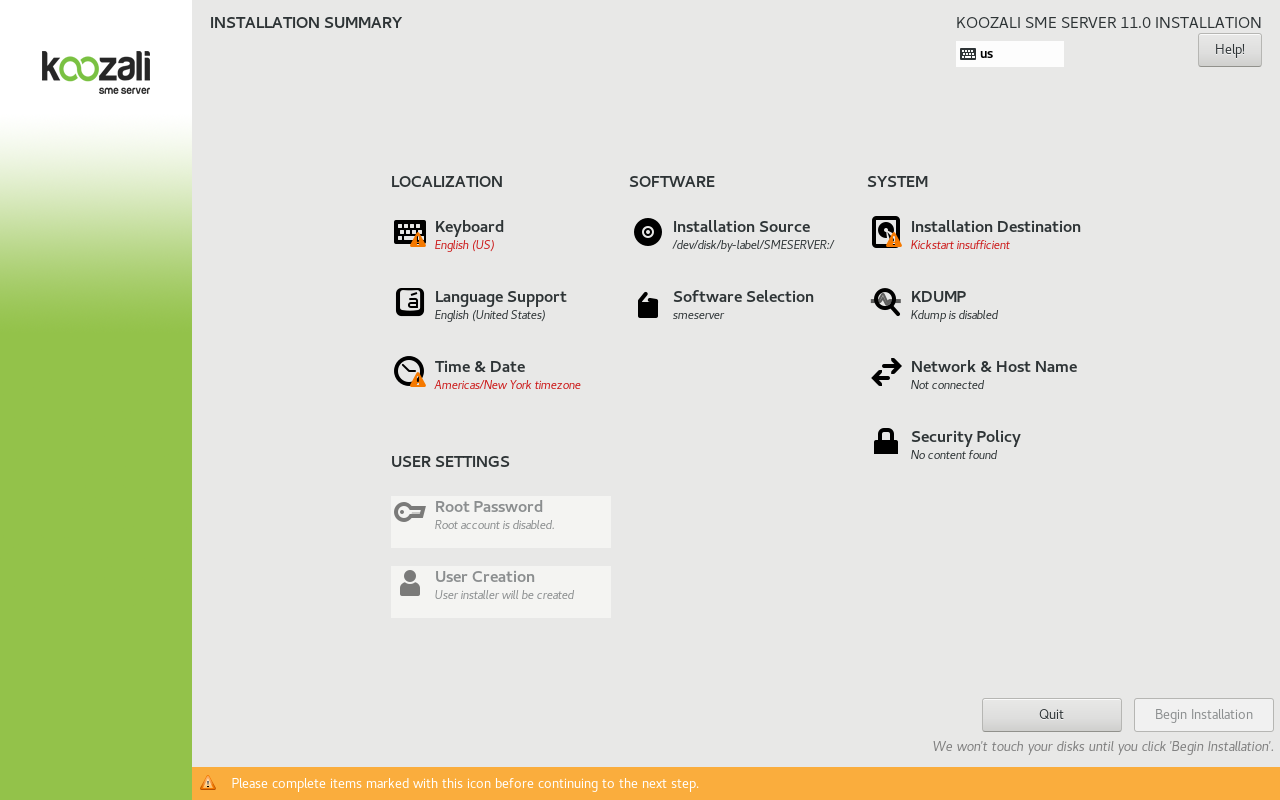Open Network & Host Name label

(994, 367)
